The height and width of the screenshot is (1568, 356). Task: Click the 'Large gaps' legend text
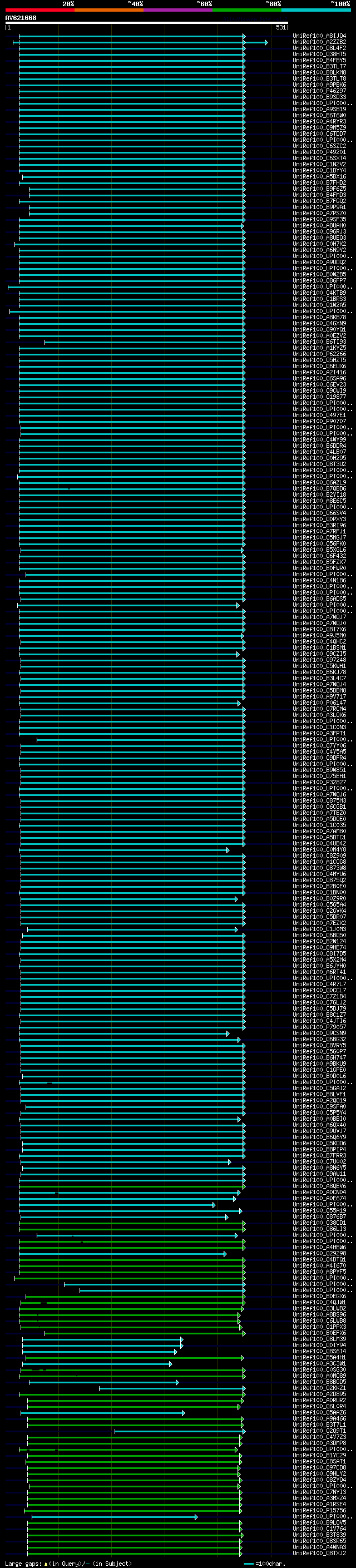[23, 1564]
